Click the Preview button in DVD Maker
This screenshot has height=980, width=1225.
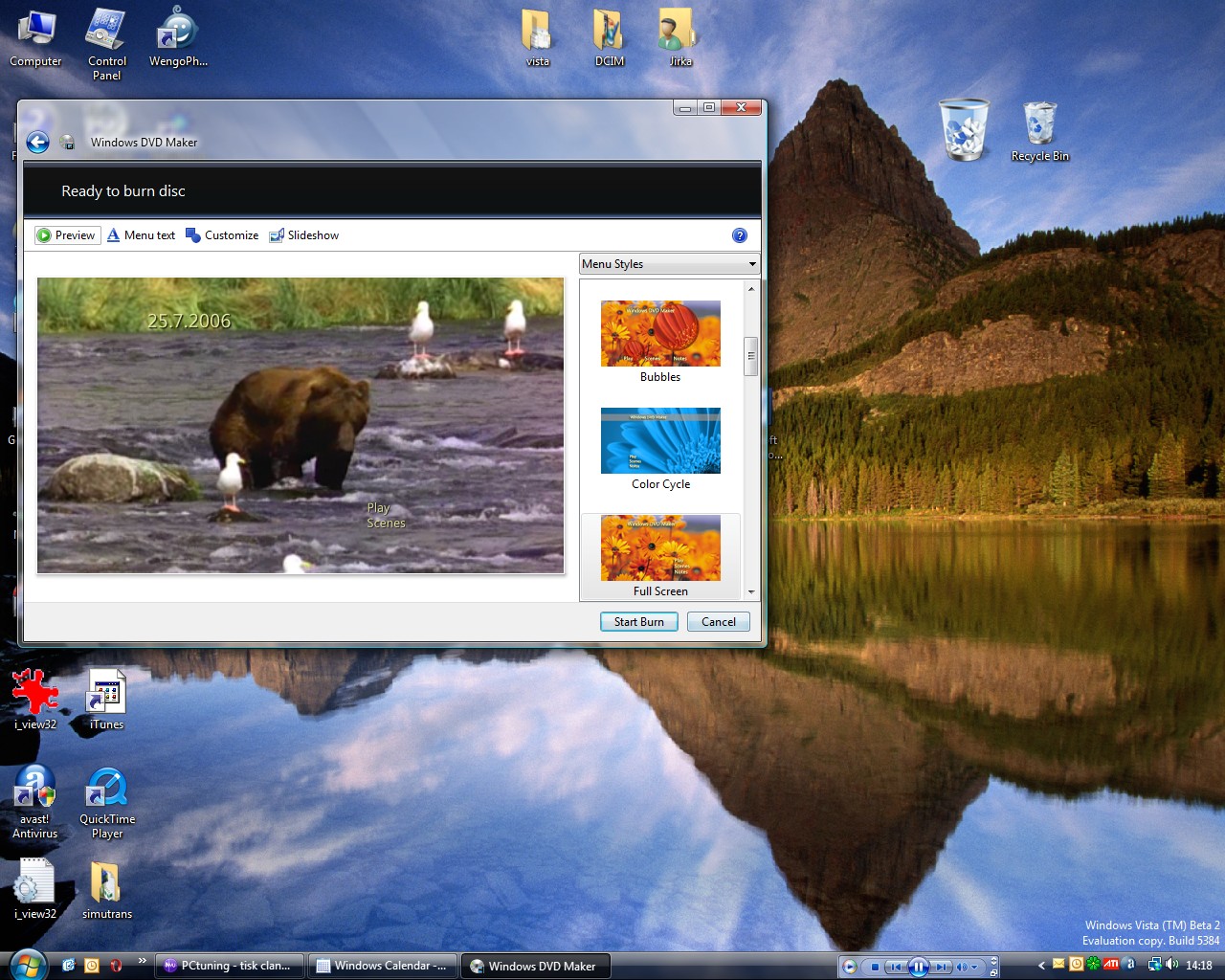point(67,235)
